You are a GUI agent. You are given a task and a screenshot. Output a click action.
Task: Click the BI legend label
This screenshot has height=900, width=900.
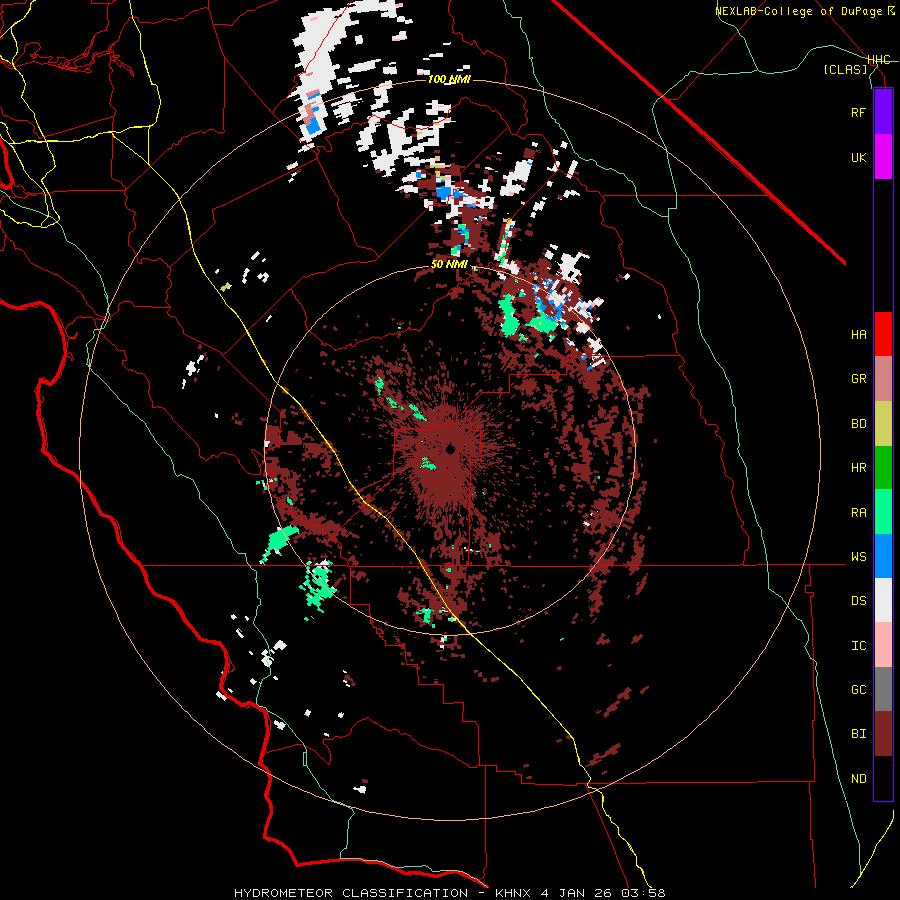858,734
